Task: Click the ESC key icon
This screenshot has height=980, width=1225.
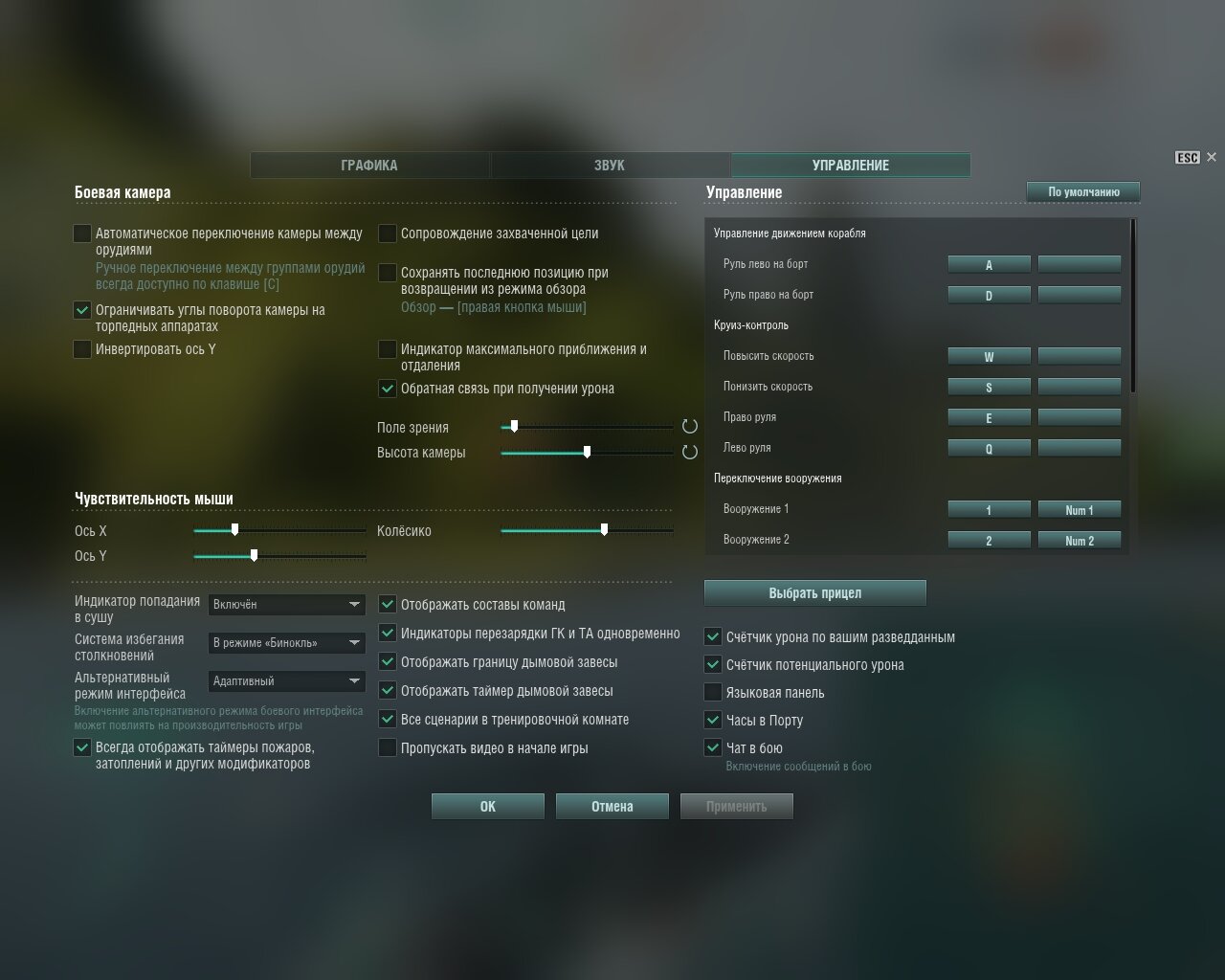Action: pyautogui.click(x=1188, y=158)
